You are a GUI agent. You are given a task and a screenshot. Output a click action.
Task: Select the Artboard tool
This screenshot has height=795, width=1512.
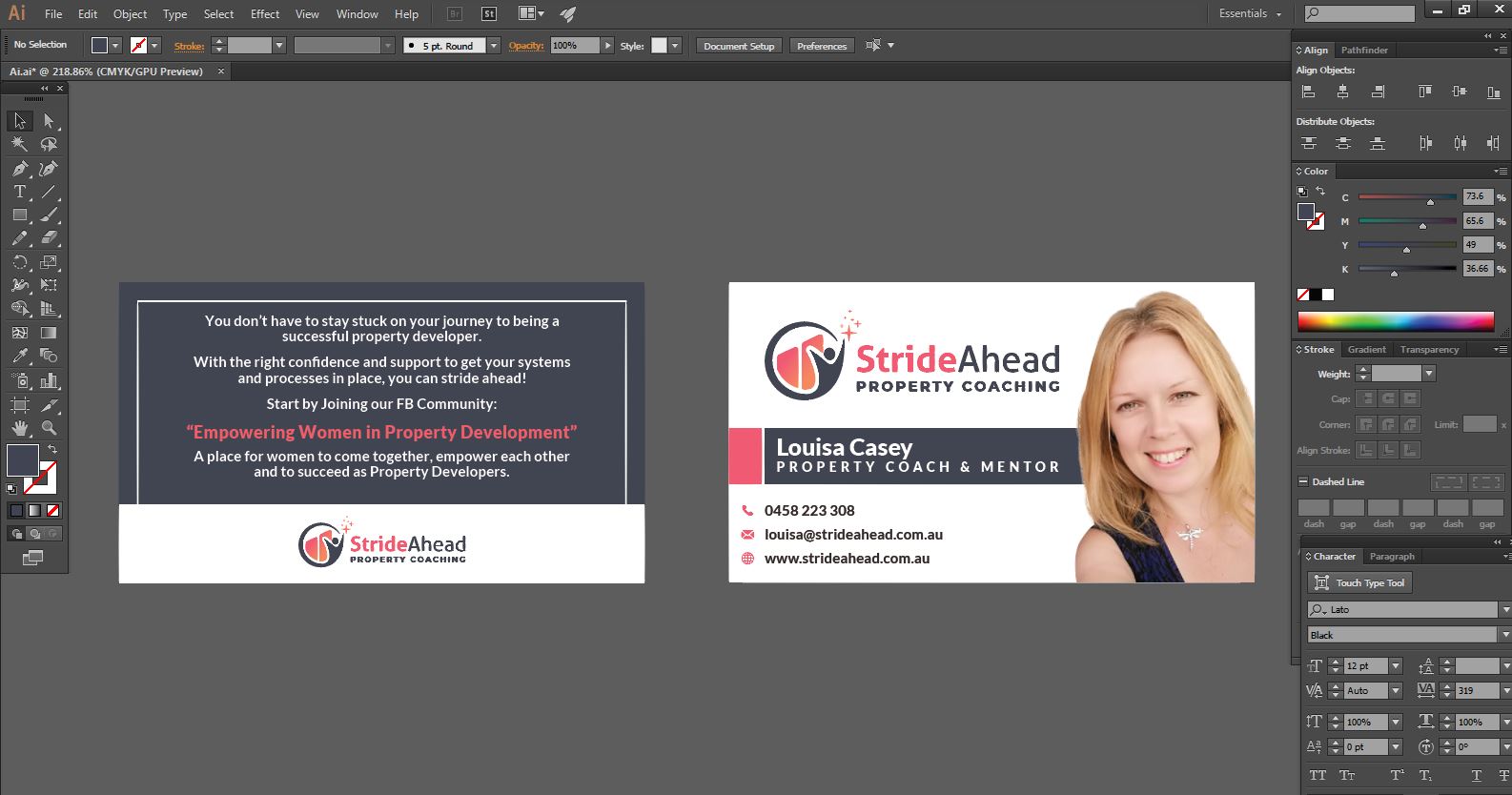point(20,405)
